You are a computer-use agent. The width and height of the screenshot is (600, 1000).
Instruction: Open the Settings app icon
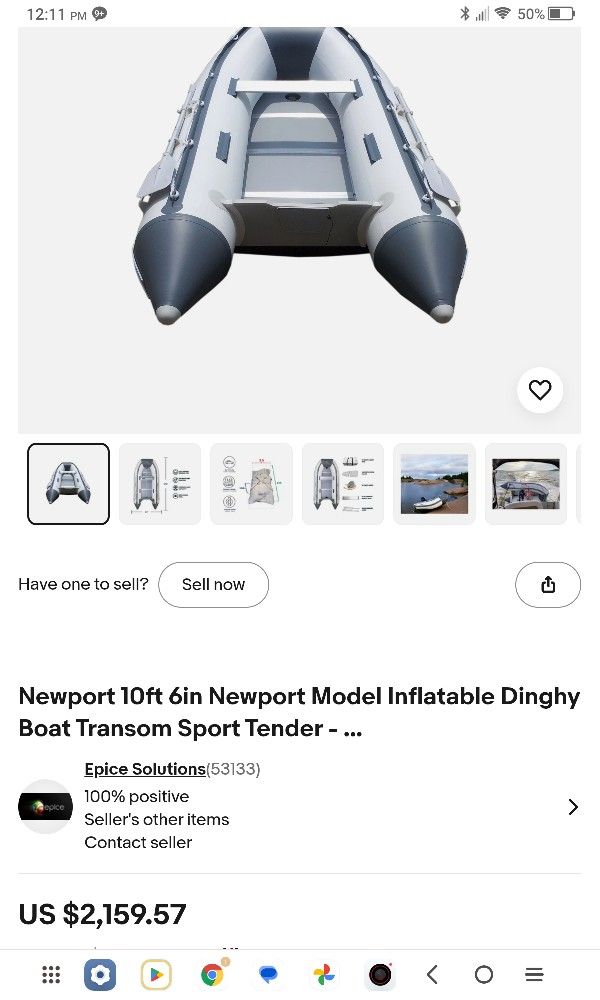pos(100,975)
